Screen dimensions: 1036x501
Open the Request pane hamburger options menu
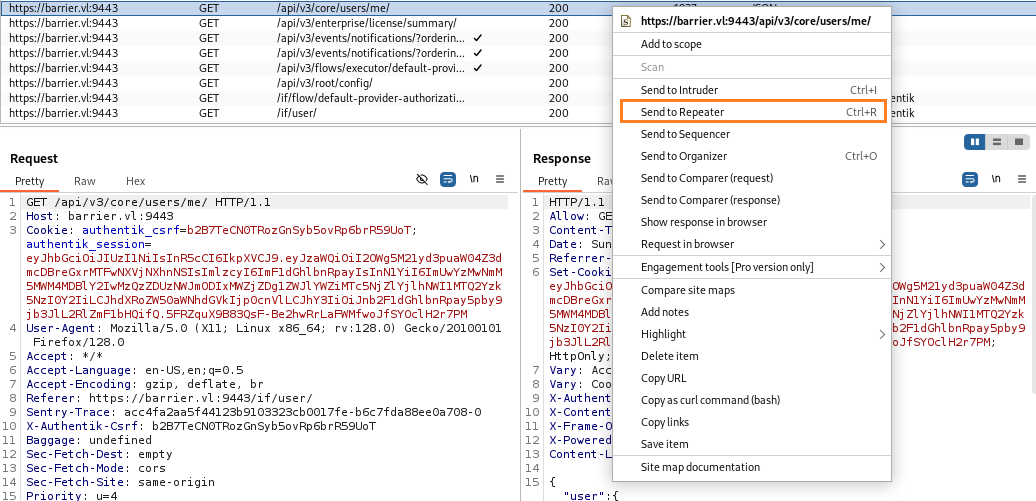(x=500, y=179)
